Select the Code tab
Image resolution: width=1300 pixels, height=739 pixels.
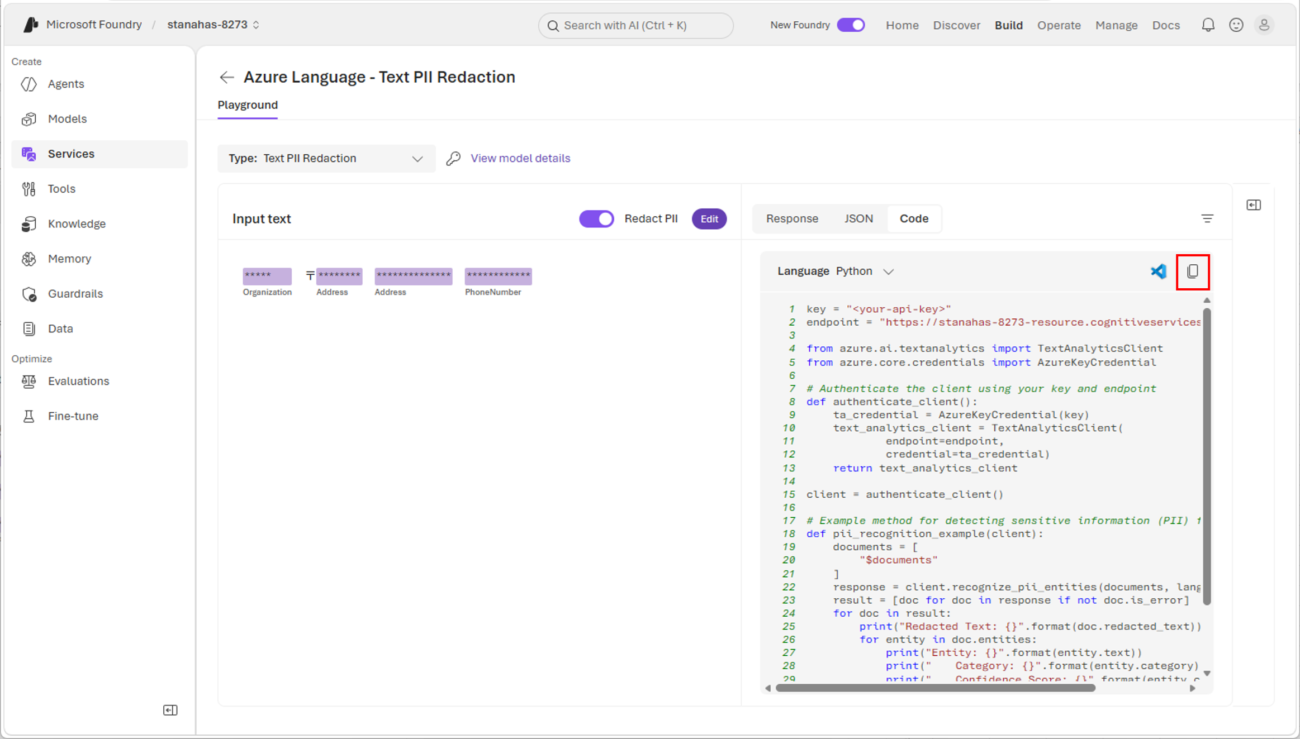point(914,219)
